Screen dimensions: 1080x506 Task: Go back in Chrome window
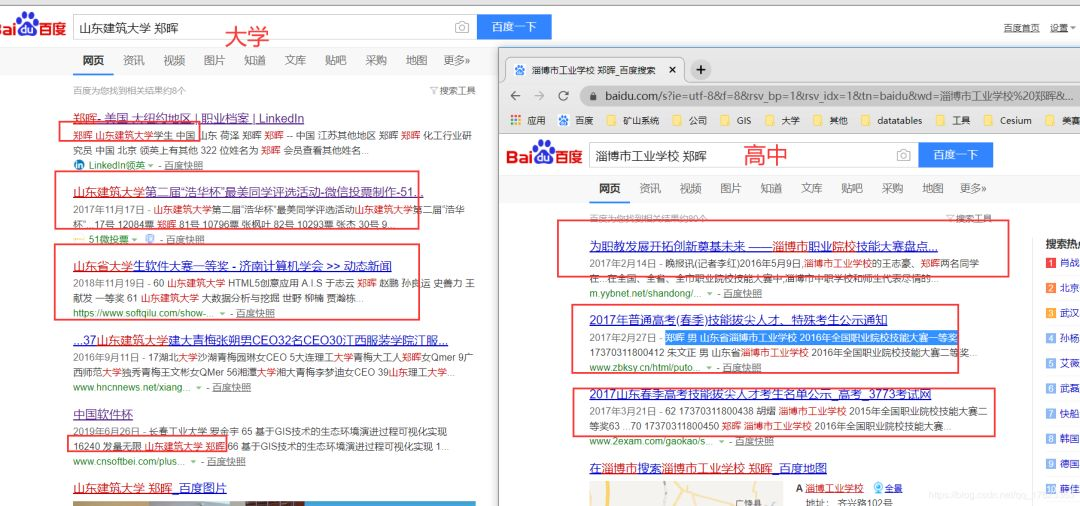pos(516,96)
